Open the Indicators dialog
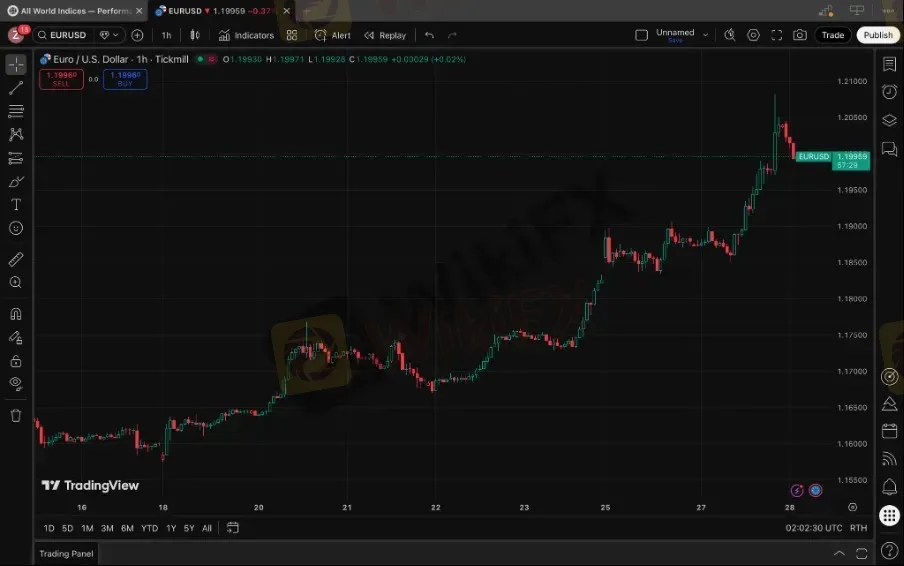 click(246, 35)
